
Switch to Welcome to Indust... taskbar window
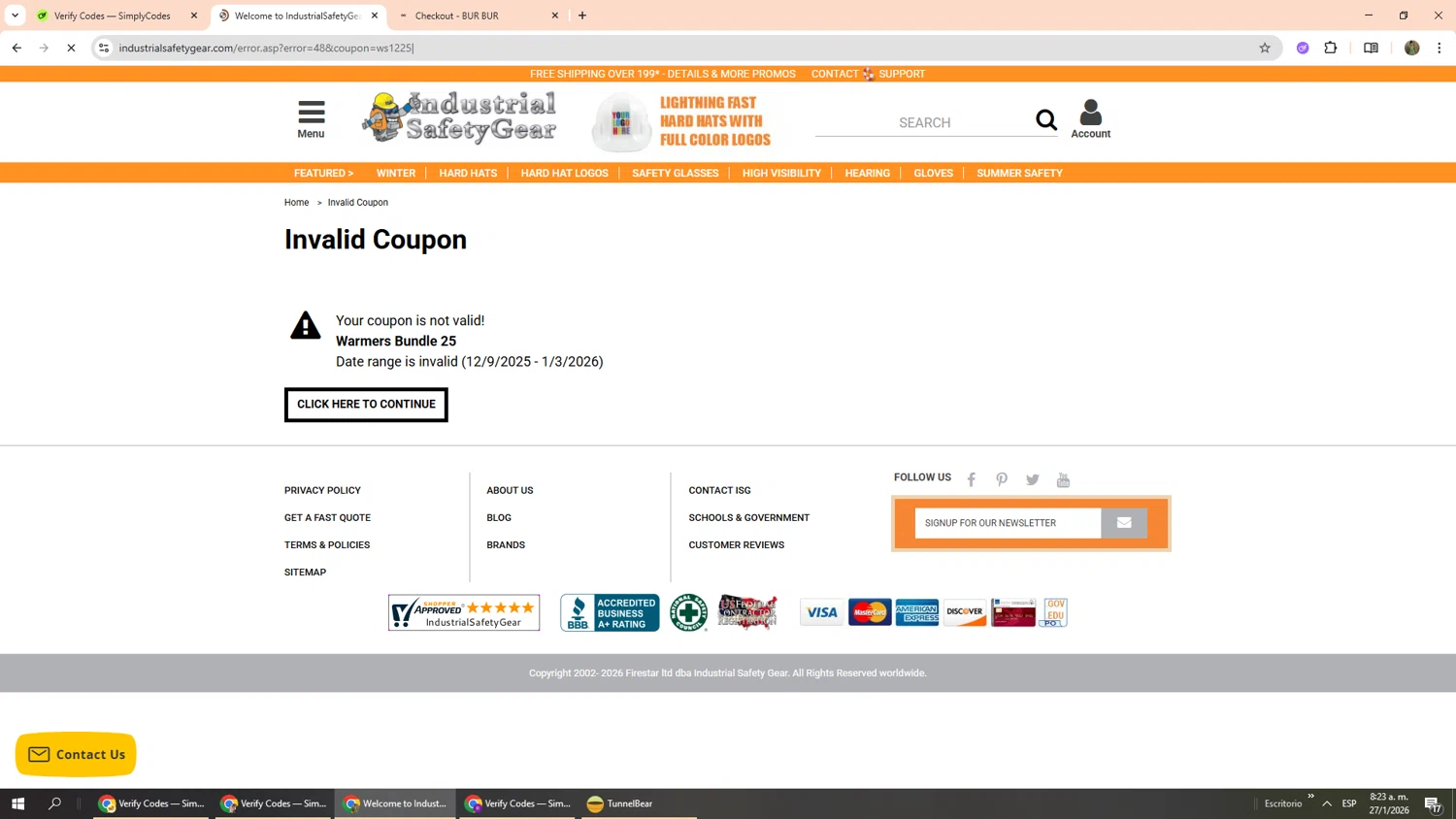pyautogui.click(x=396, y=803)
